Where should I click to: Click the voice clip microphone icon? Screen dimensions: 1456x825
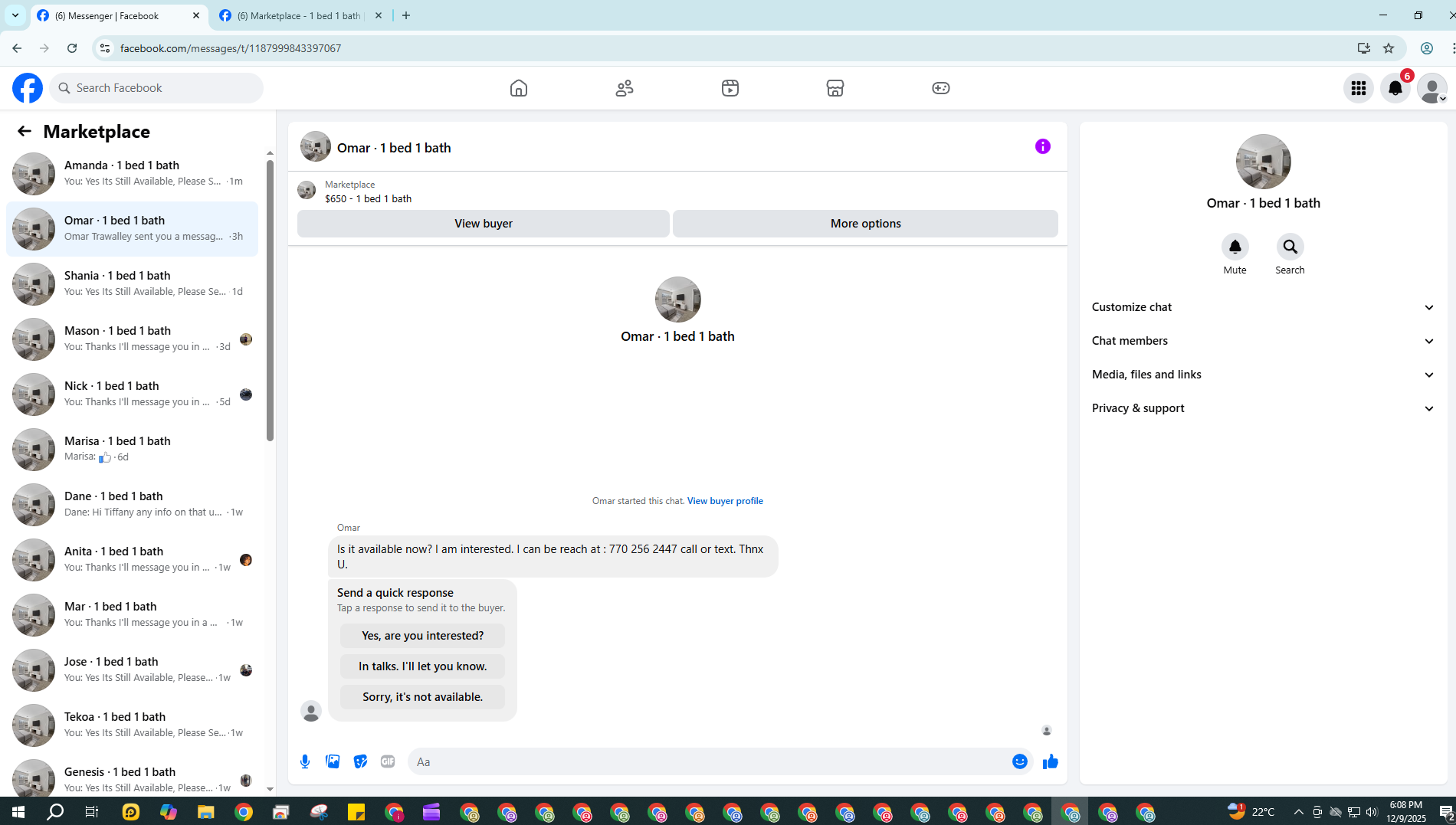(x=305, y=761)
